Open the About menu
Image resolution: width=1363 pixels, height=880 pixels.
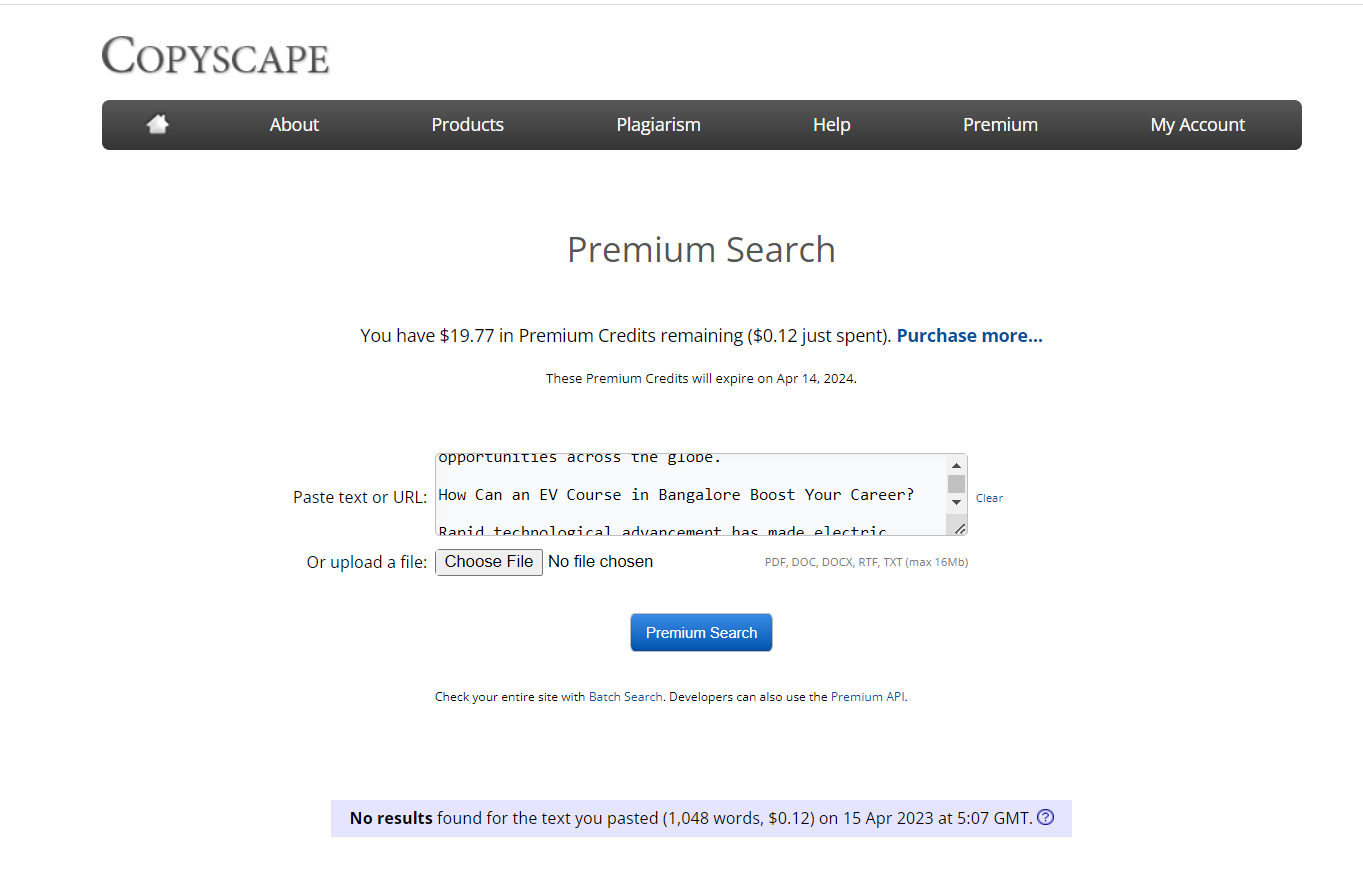294,125
